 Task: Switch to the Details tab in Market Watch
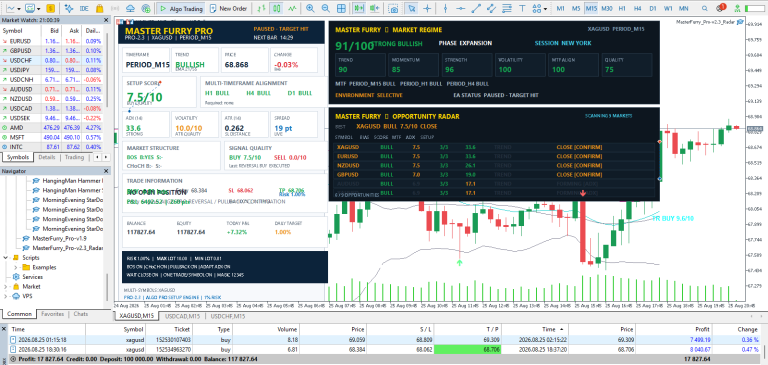click(47, 157)
